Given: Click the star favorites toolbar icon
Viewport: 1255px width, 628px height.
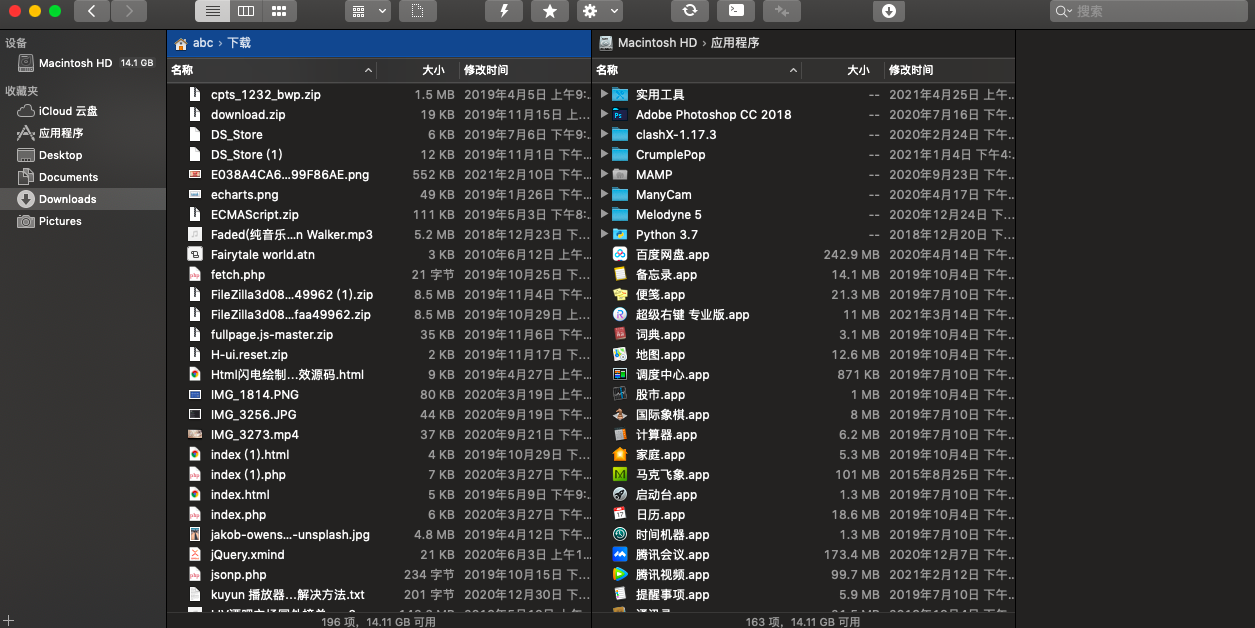Looking at the screenshot, I should 550,11.
